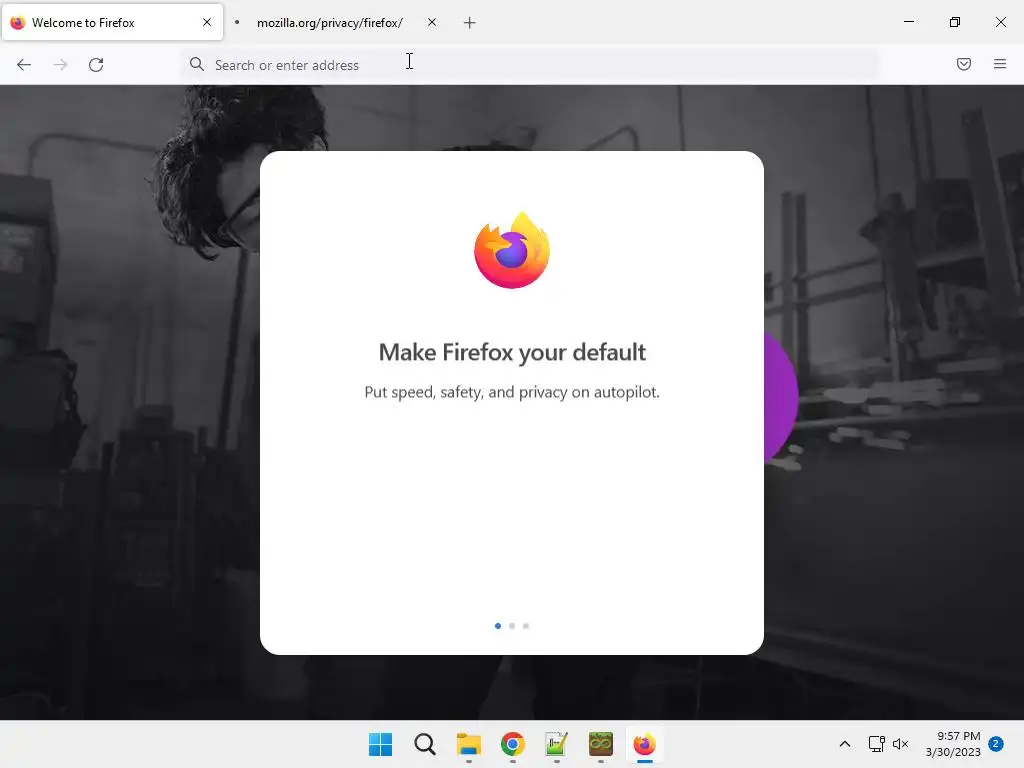Viewport: 1024px width, 768px height.
Task: Open the notification badge showing 2
Action: click(996, 743)
